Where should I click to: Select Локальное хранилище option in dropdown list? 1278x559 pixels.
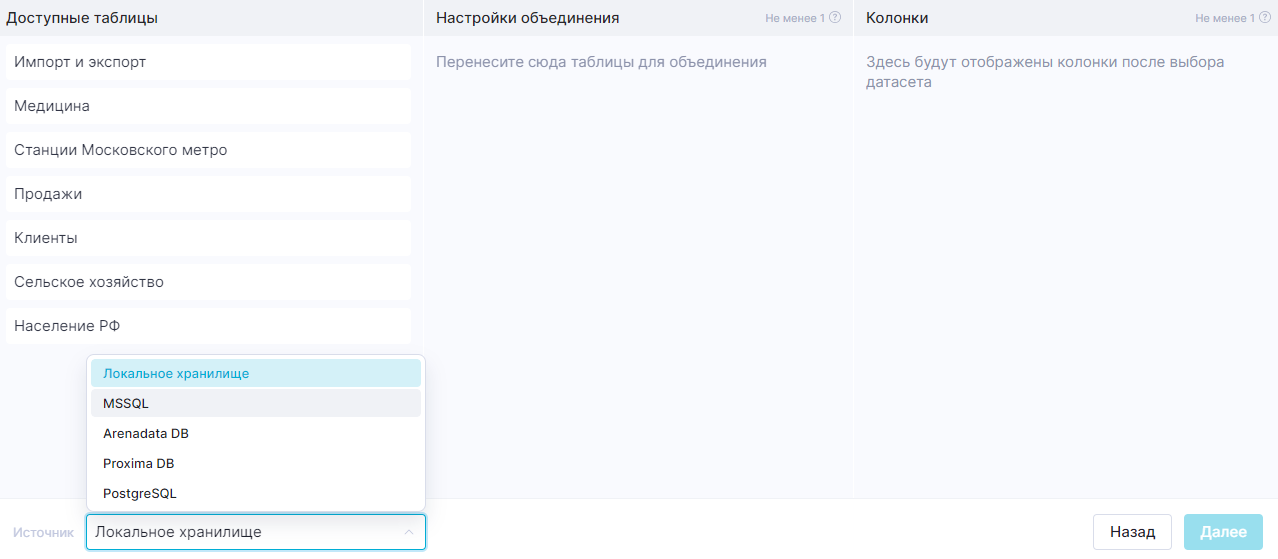(x=255, y=373)
